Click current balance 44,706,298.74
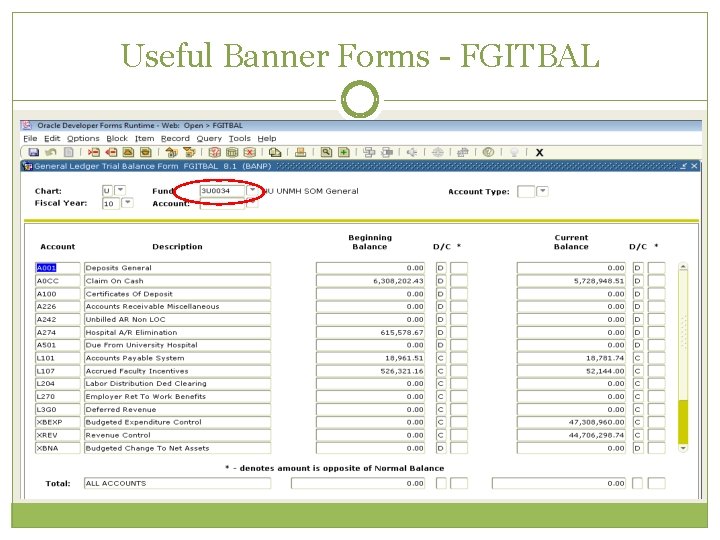Image resolution: width=720 pixels, height=540 pixels. (571, 435)
